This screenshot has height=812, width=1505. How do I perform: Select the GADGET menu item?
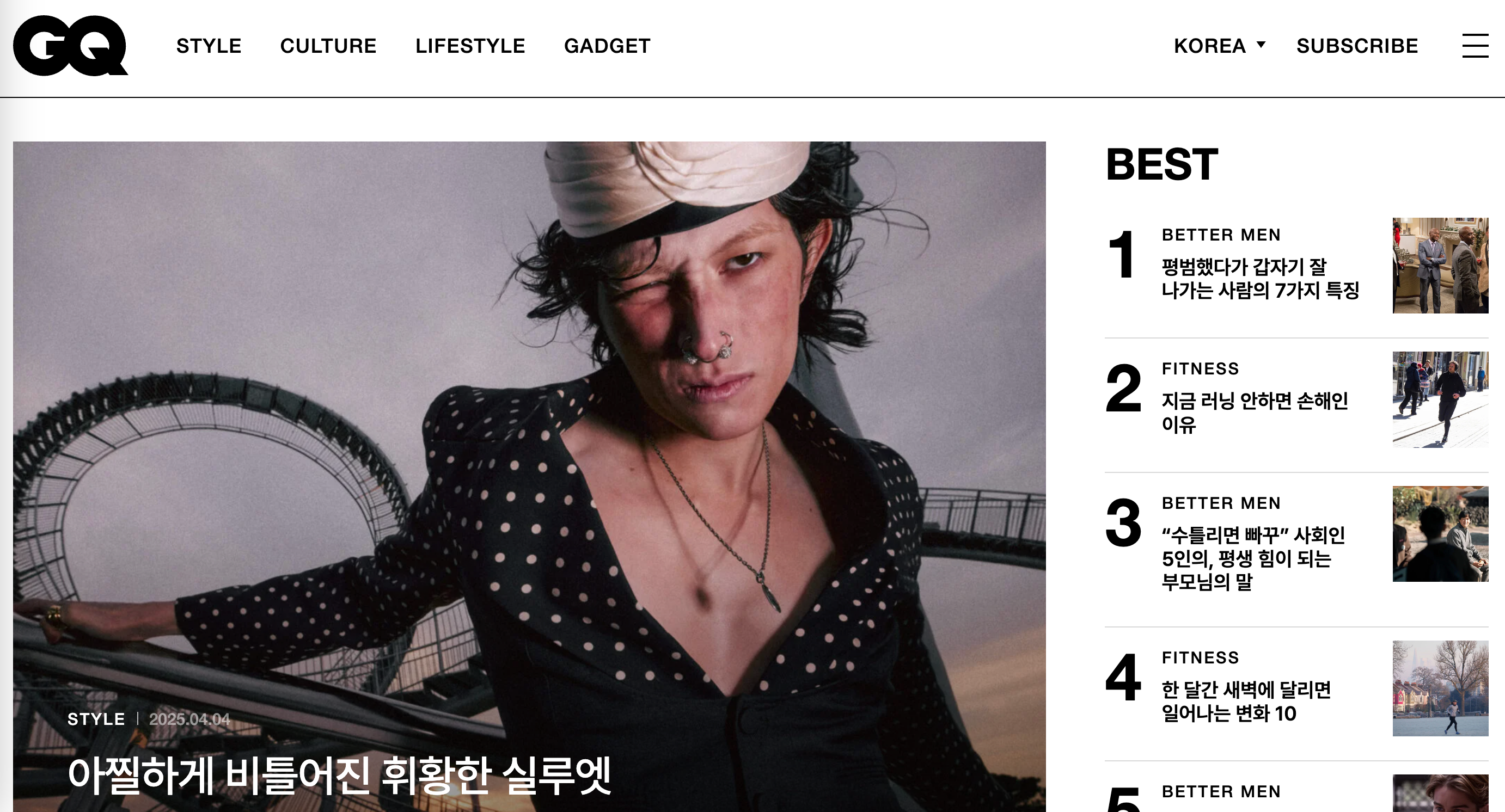[x=607, y=46]
